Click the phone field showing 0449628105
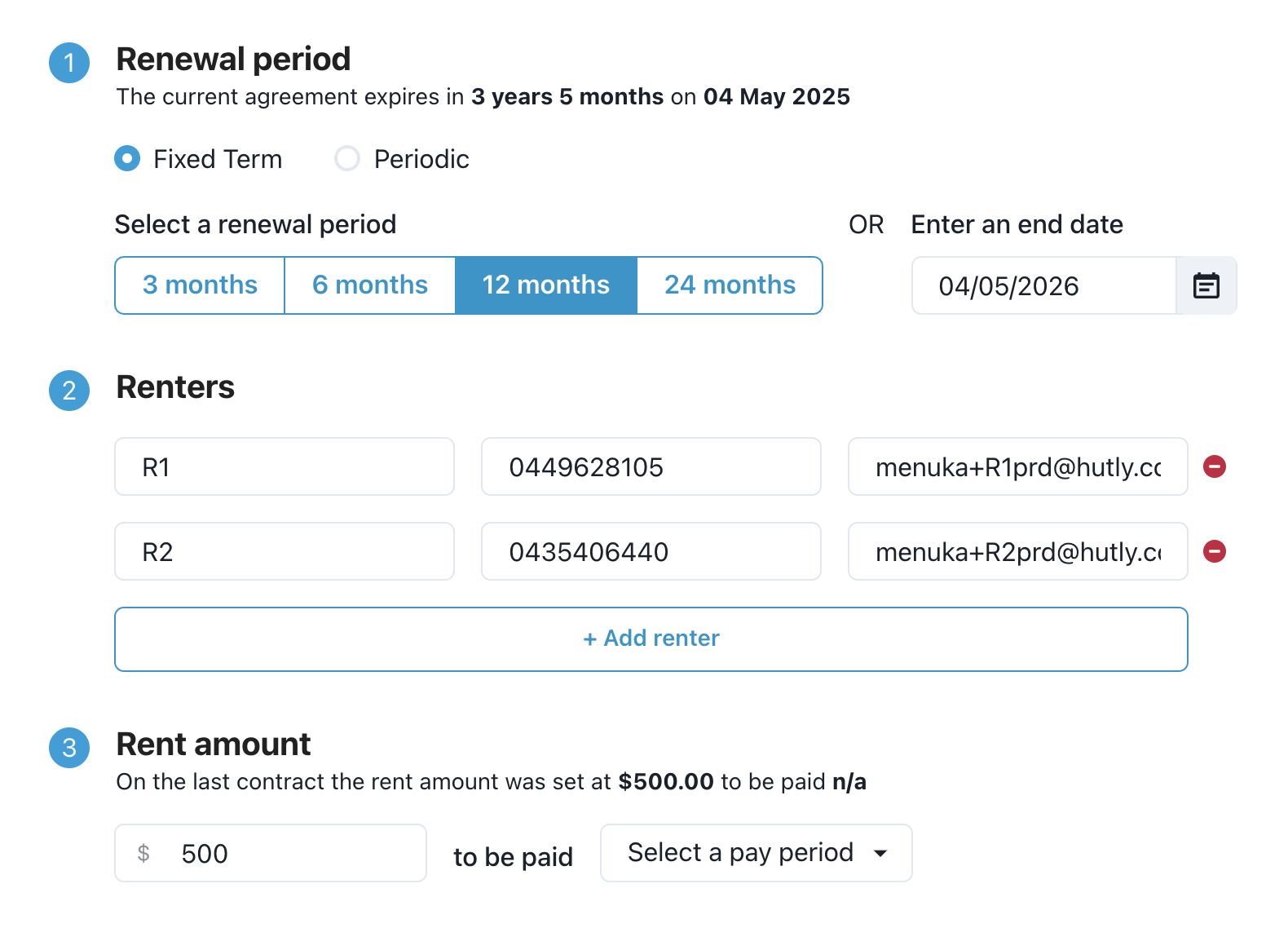 click(651, 466)
